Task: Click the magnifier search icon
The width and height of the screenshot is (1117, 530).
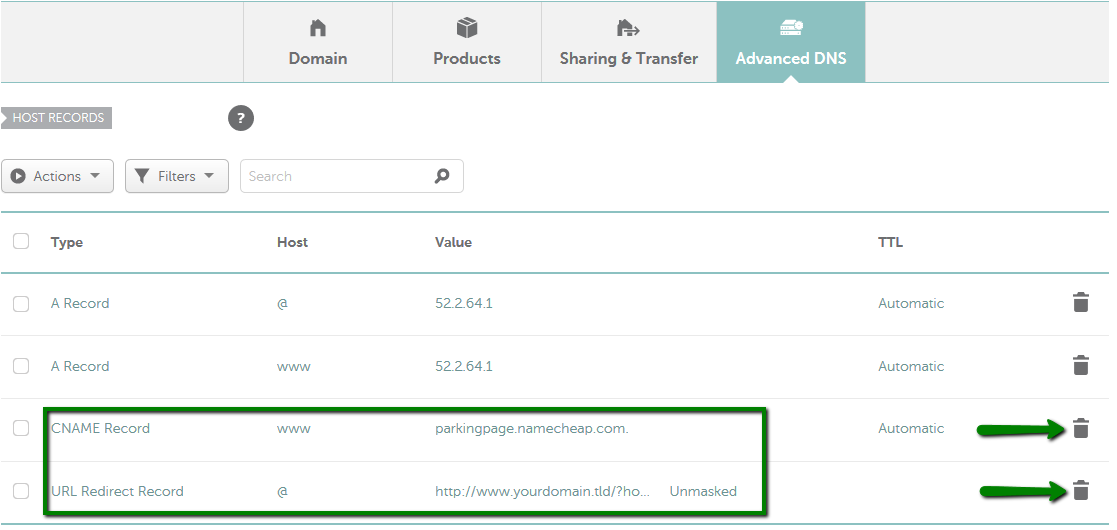Action: (x=442, y=176)
